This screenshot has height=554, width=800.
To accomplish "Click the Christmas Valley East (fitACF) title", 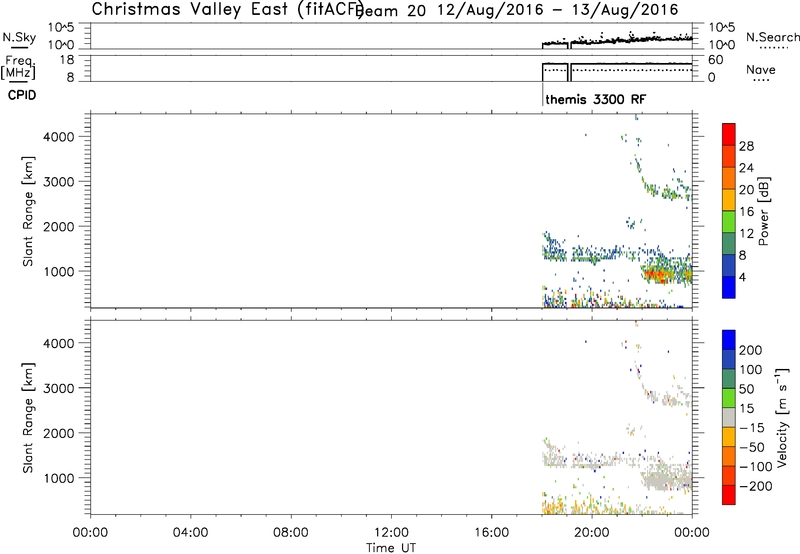I will coord(228,9).
